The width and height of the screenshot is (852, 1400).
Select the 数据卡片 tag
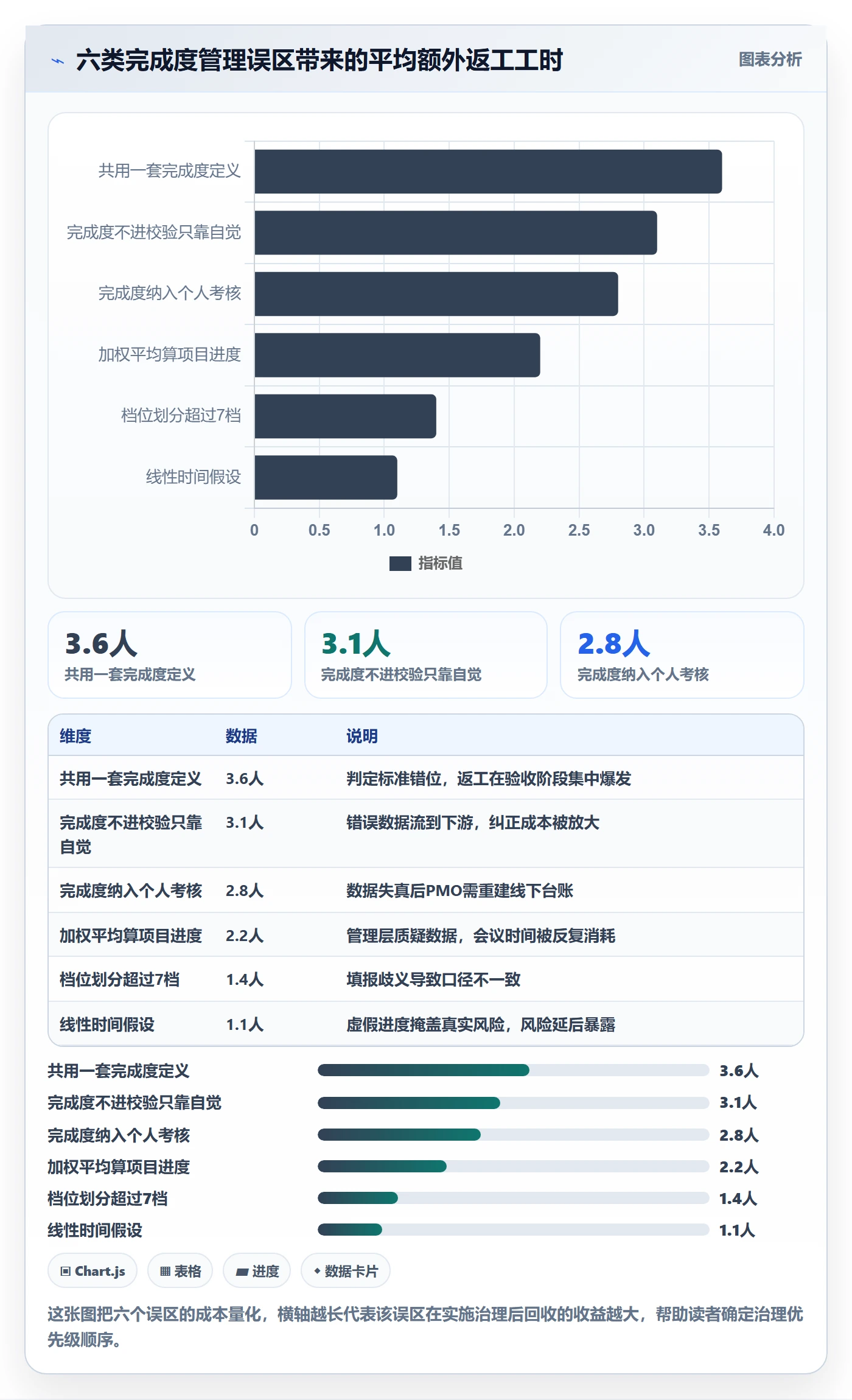click(346, 1271)
